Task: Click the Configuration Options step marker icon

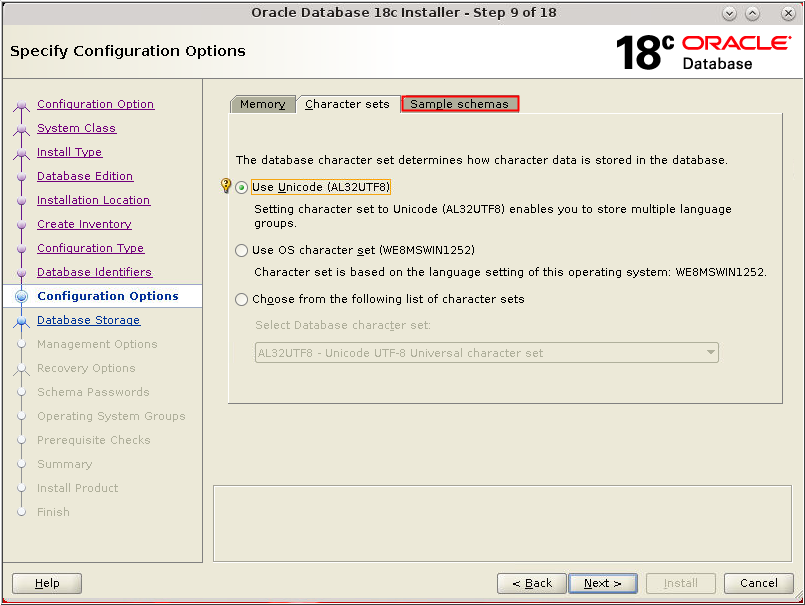Action: coord(22,296)
